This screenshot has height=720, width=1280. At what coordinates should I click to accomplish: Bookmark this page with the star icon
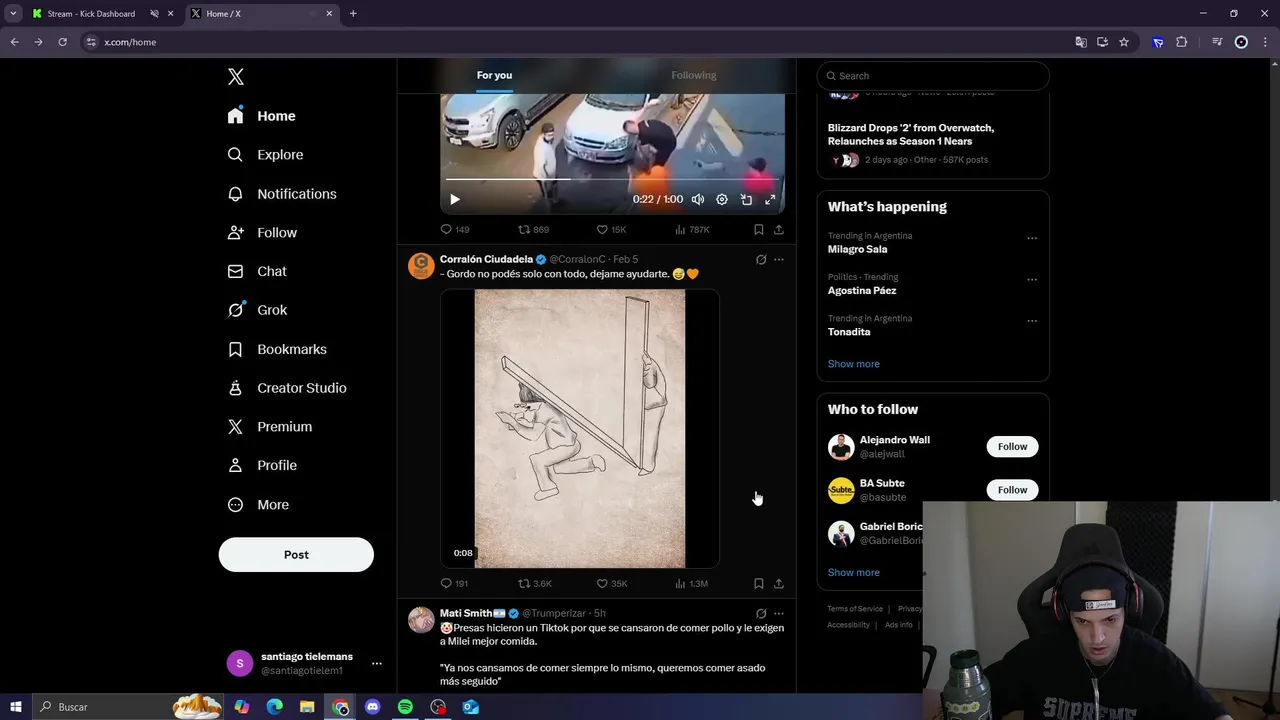point(1124,42)
